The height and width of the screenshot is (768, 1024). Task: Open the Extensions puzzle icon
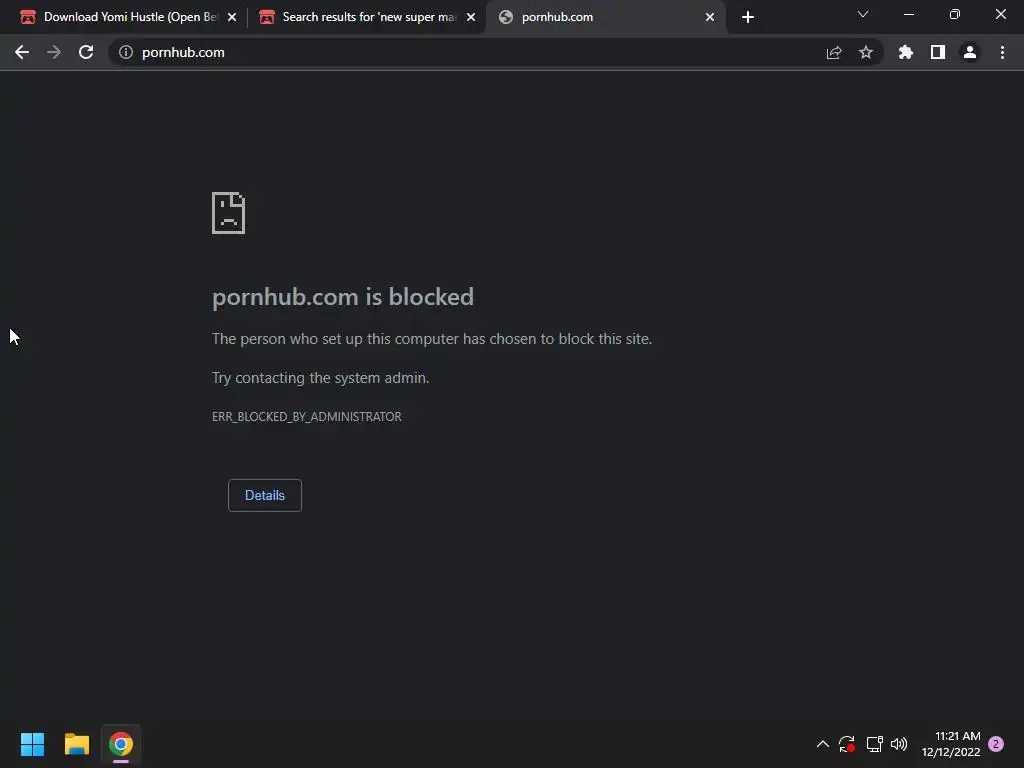tap(906, 52)
